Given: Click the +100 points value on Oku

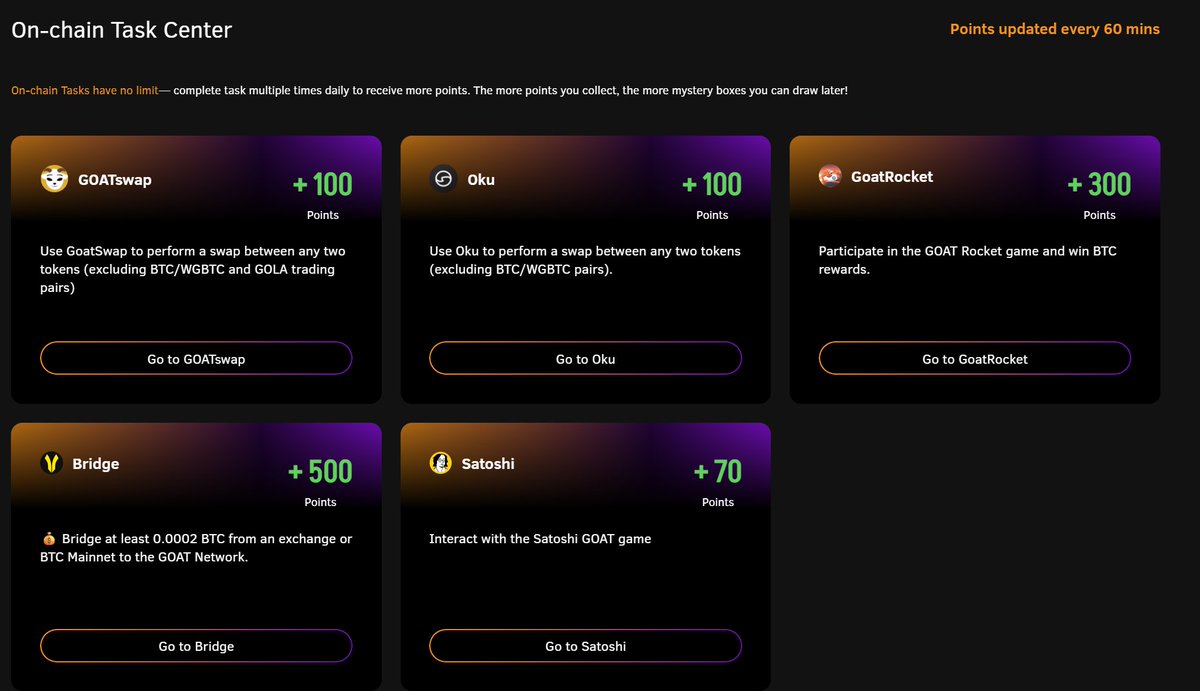Looking at the screenshot, I should 712,184.
